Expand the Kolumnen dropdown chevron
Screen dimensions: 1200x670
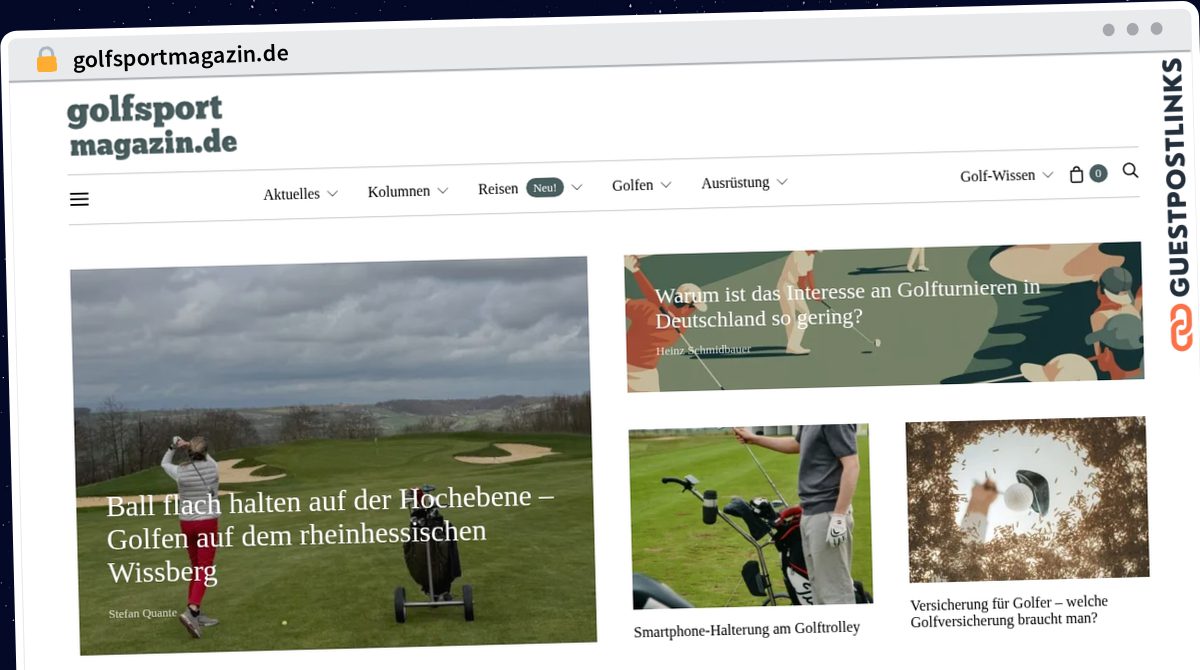pyautogui.click(x=442, y=190)
